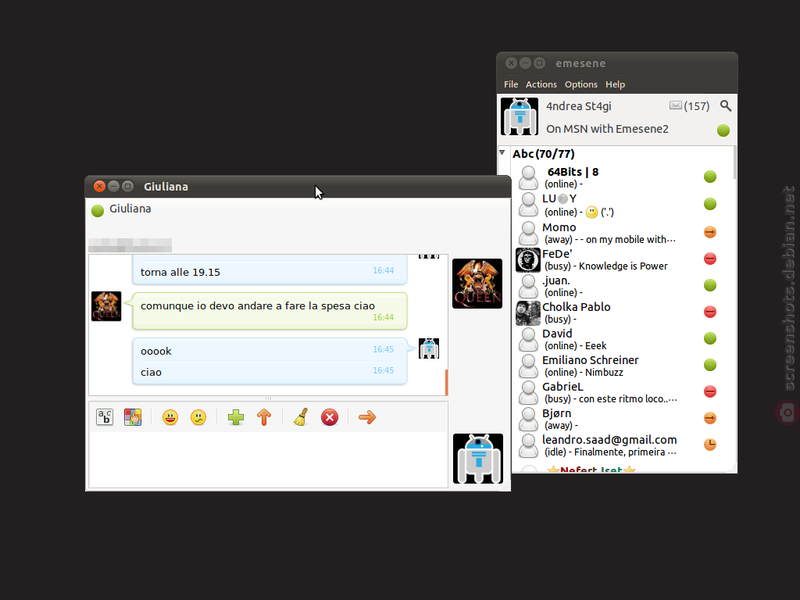The image size is (800, 600).
Task: Click the busy icon beside Cholka Pablo
Action: point(710,312)
